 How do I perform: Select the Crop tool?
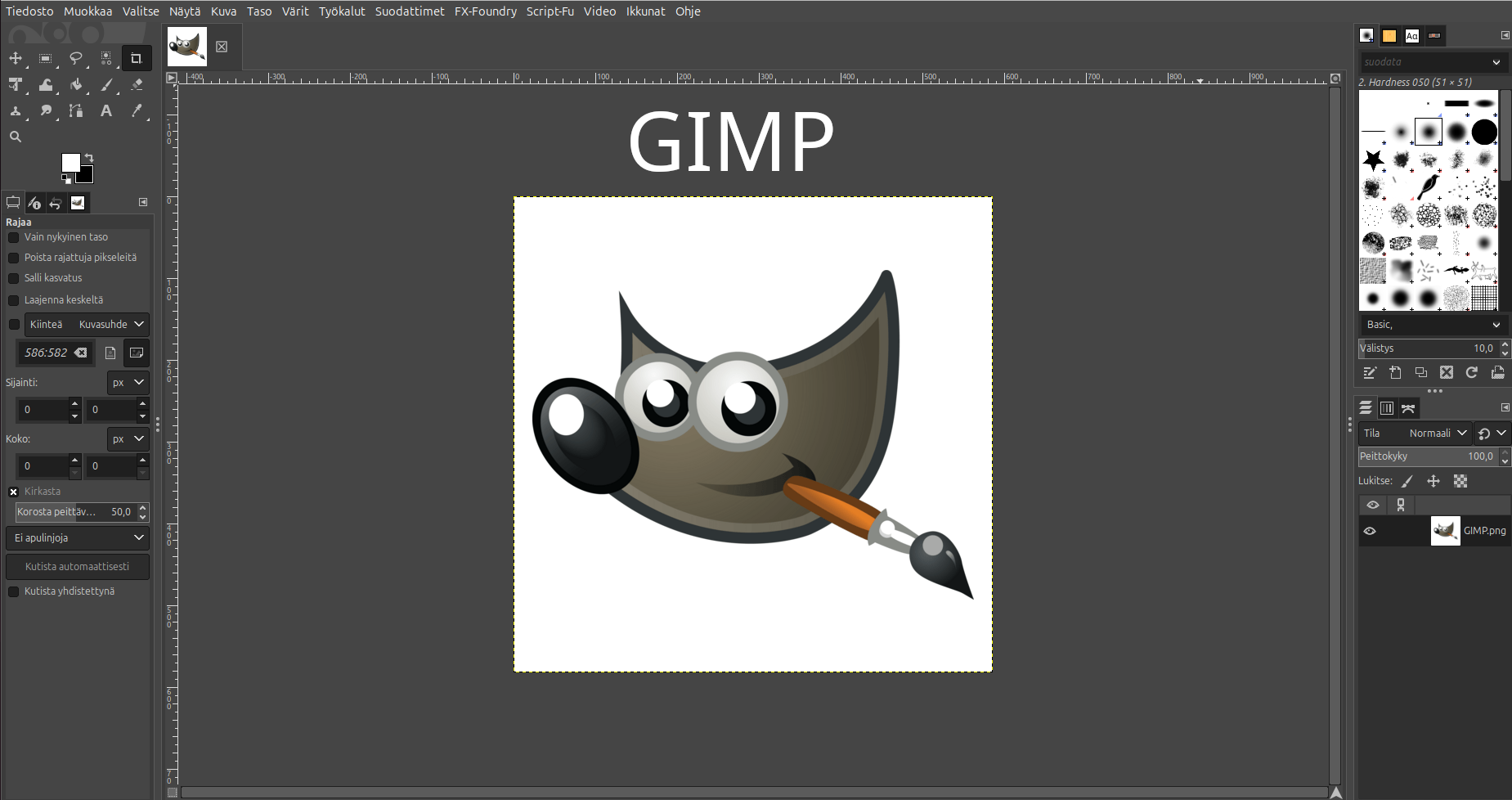[x=137, y=58]
